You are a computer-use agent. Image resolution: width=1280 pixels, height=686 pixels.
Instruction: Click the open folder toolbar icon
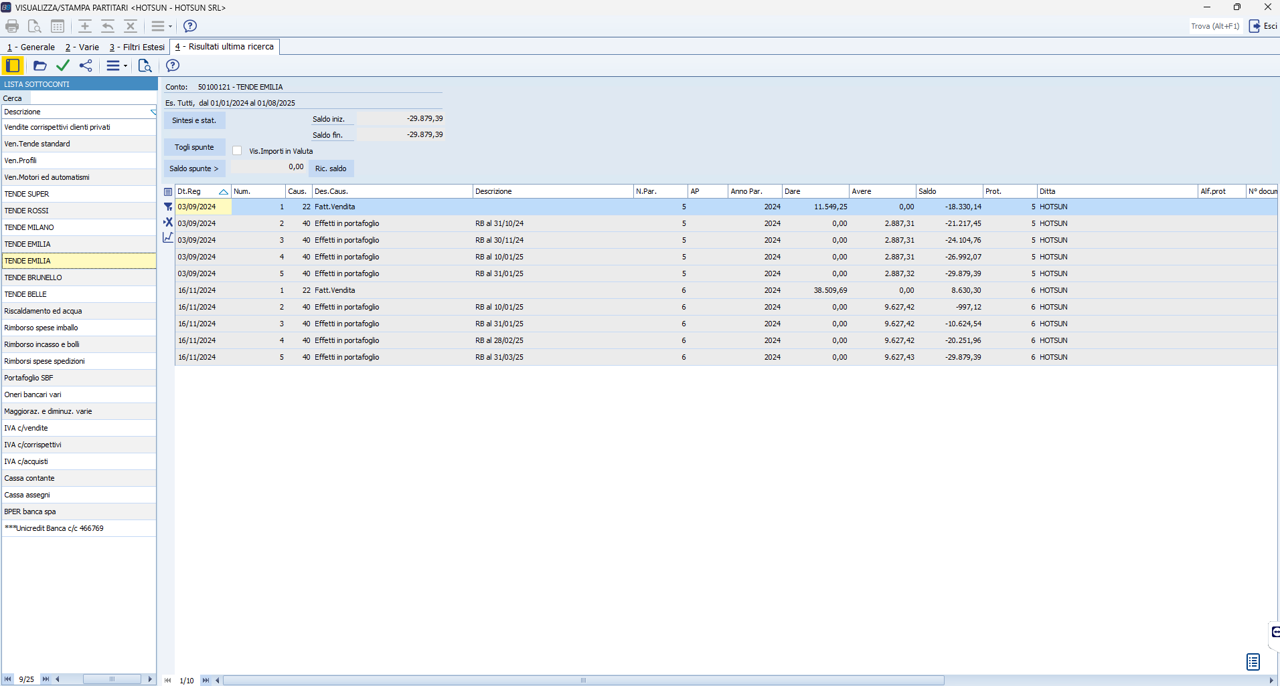[40, 66]
